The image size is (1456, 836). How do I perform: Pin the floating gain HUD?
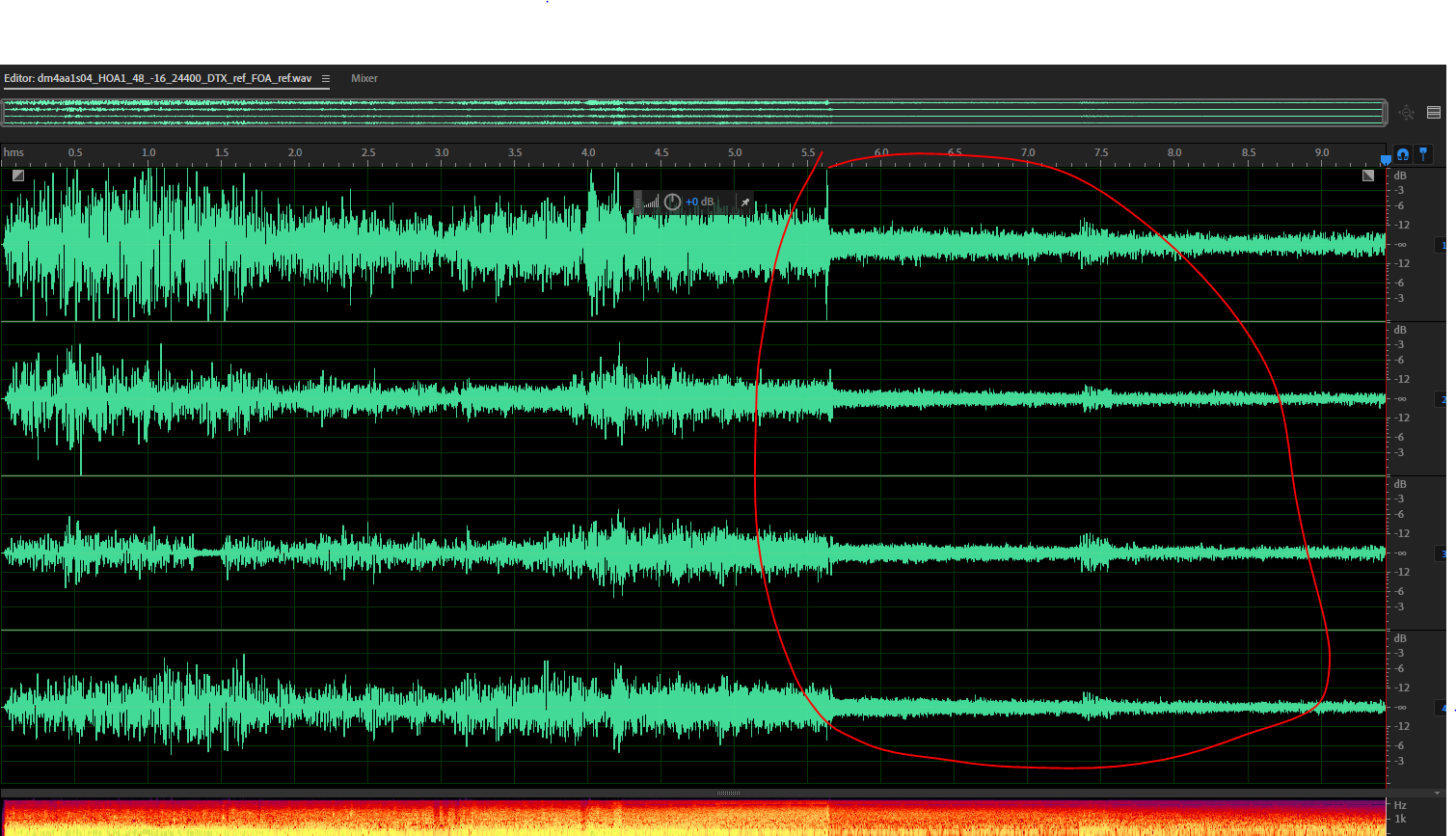(x=745, y=202)
